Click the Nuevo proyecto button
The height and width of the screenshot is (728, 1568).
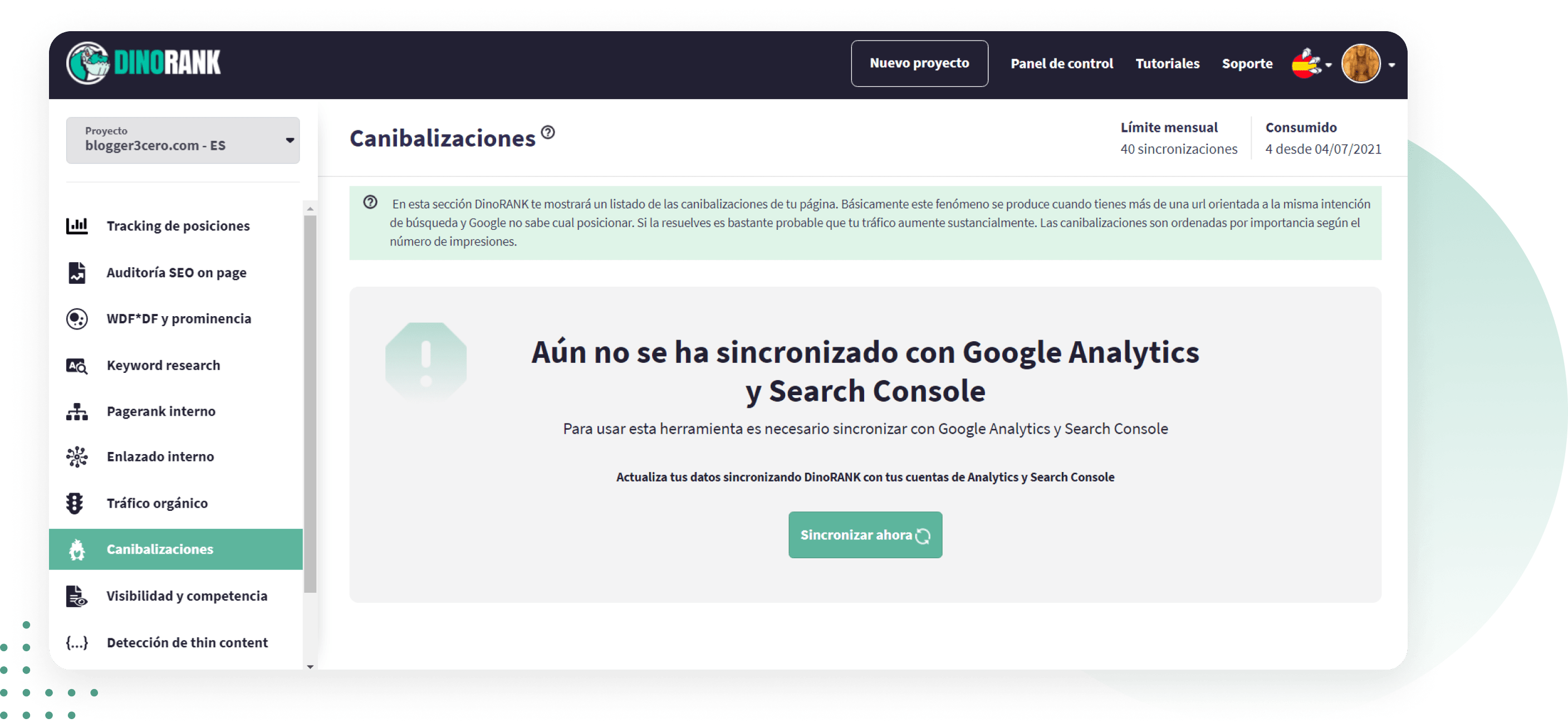919,63
